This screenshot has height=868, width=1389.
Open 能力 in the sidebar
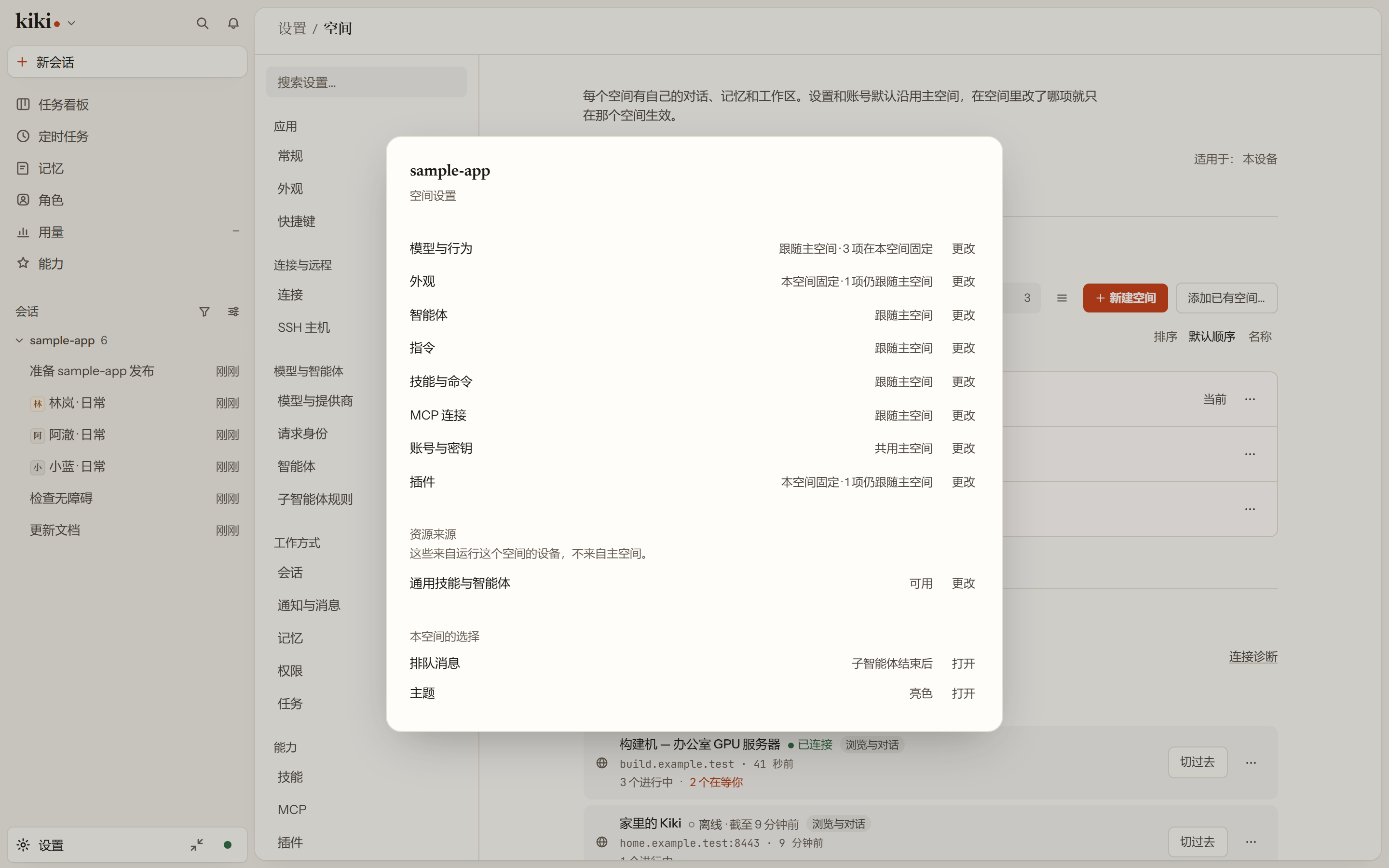point(127,263)
